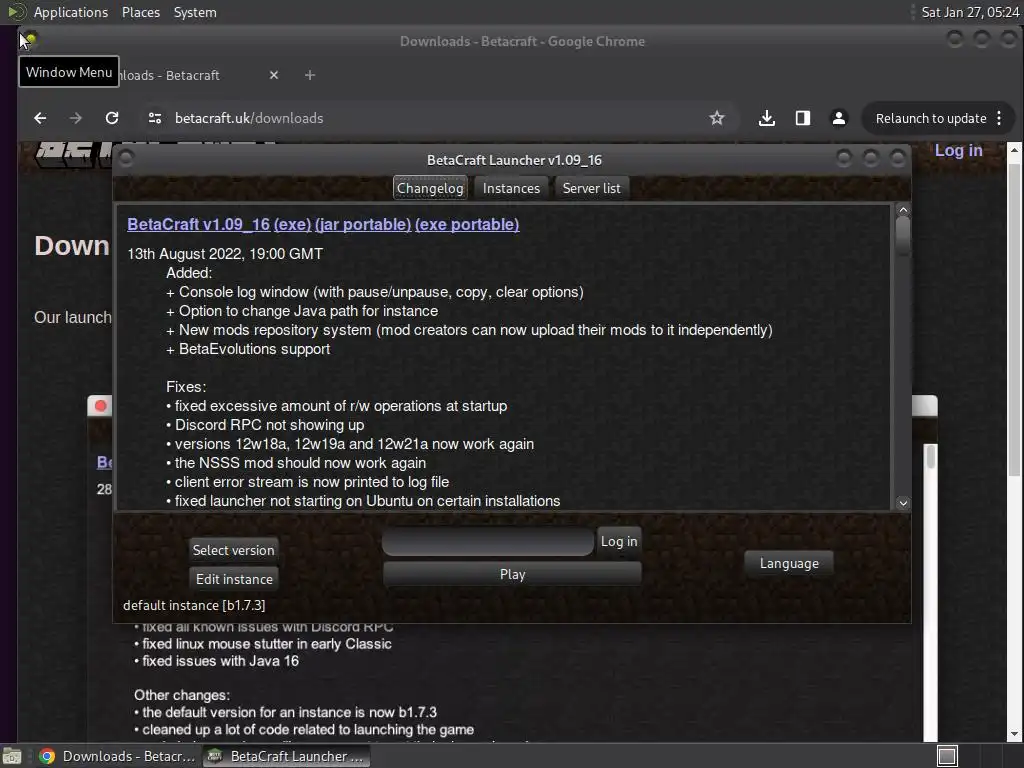Click changelog scroll down arrow
The height and width of the screenshot is (768, 1024).
pyautogui.click(x=903, y=503)
